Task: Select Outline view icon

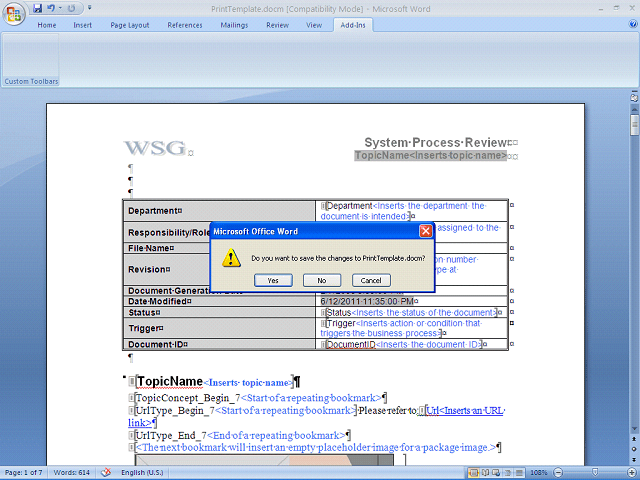Action: click(508, 473)
